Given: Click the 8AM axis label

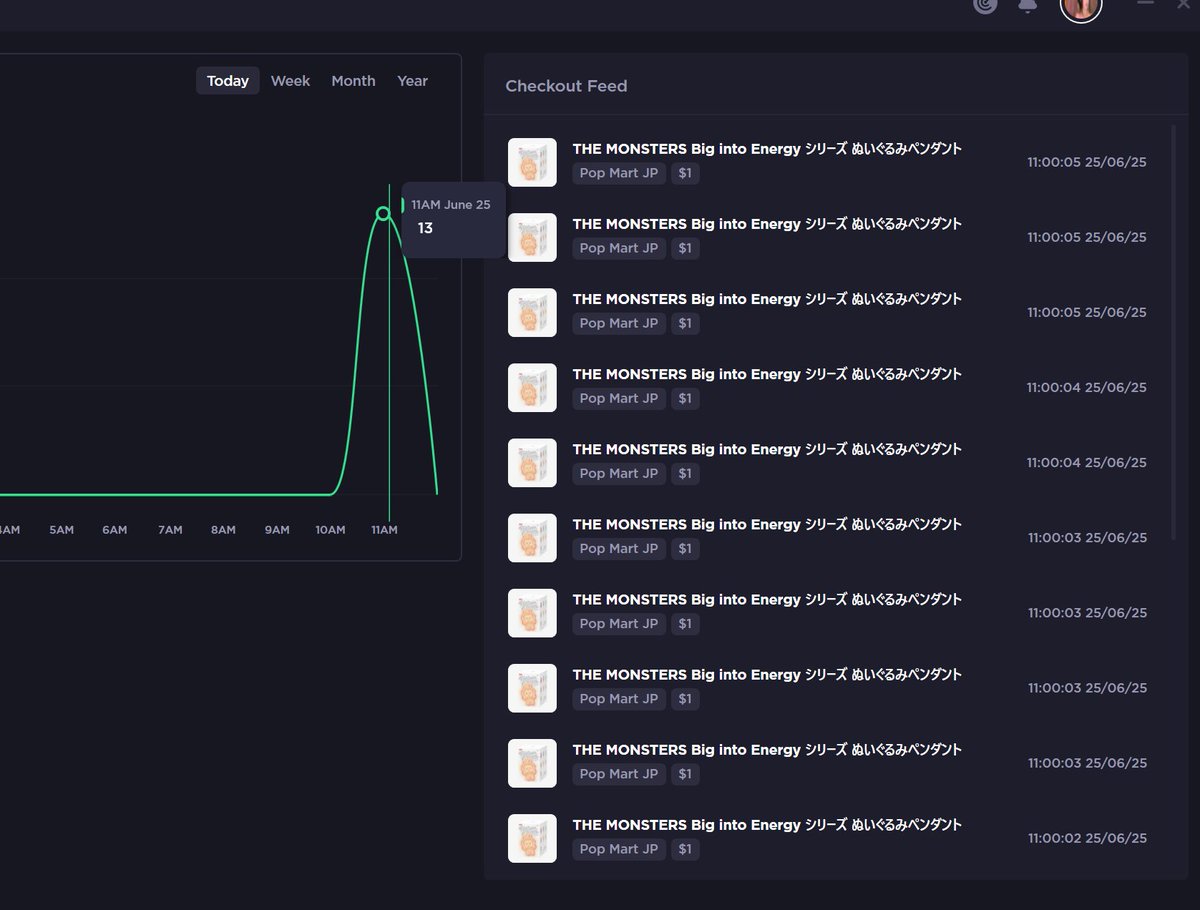Looking at the screenshot, I should [223, 530].
